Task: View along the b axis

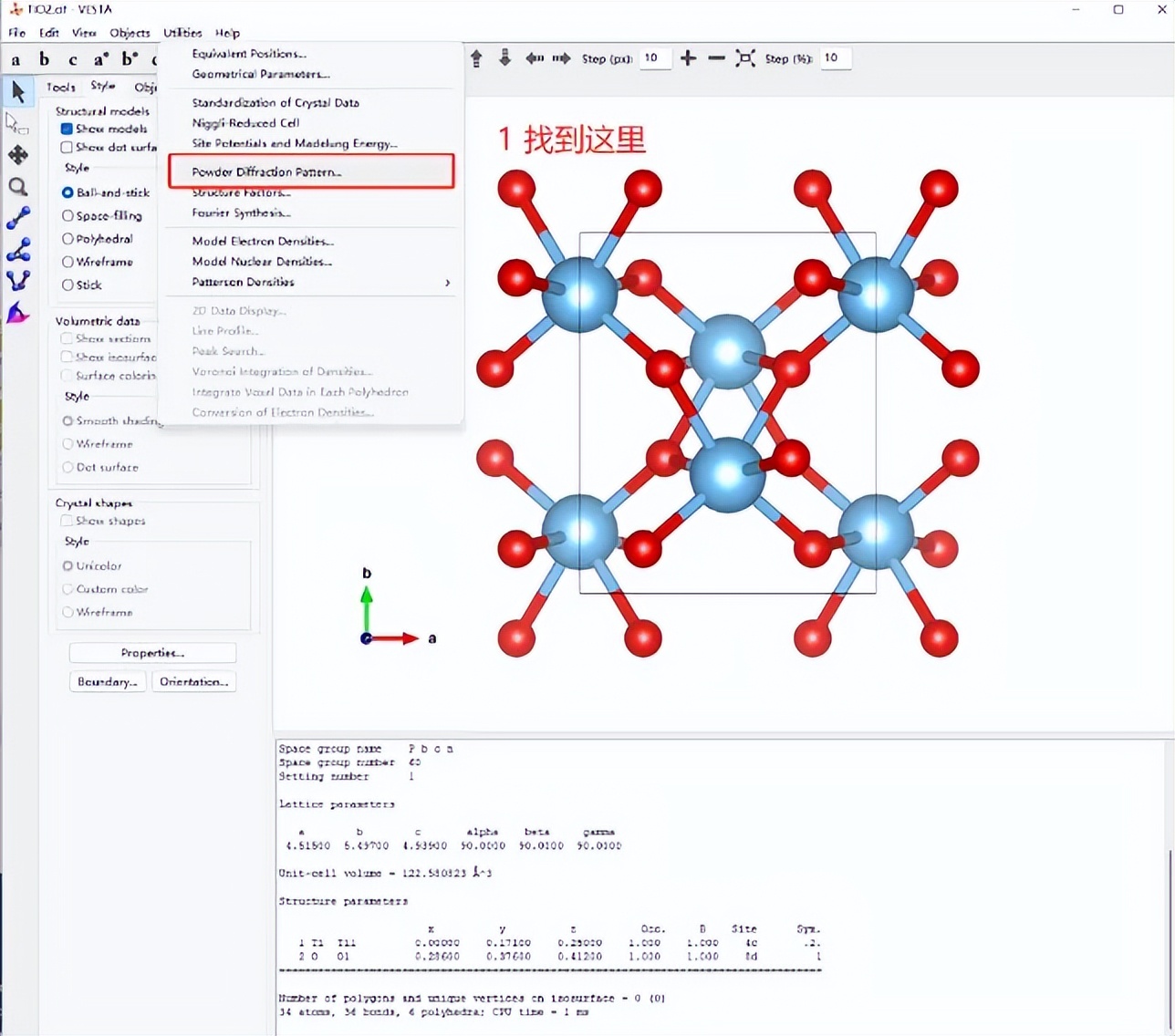Action: 44,59
